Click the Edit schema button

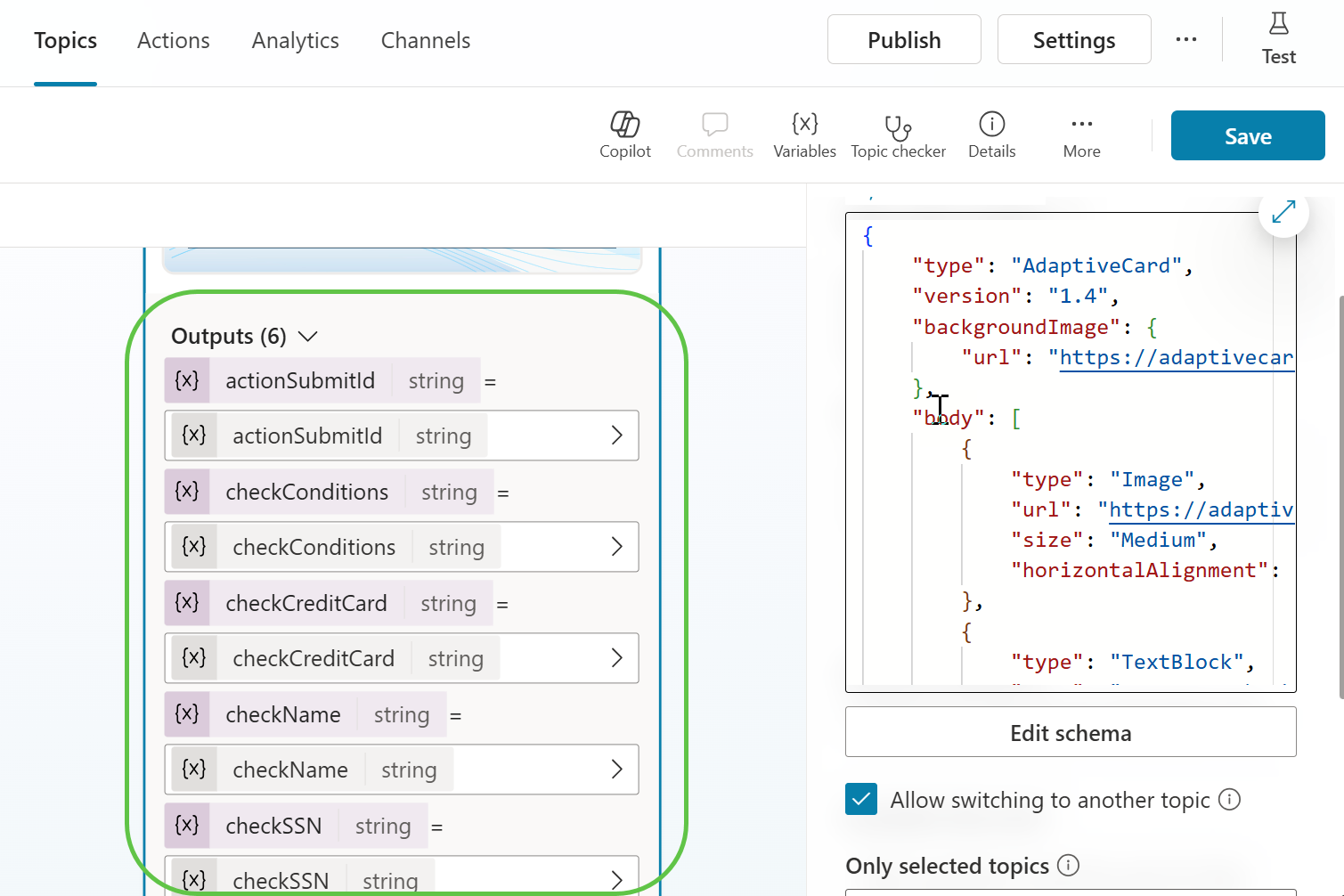[1070, 732]
